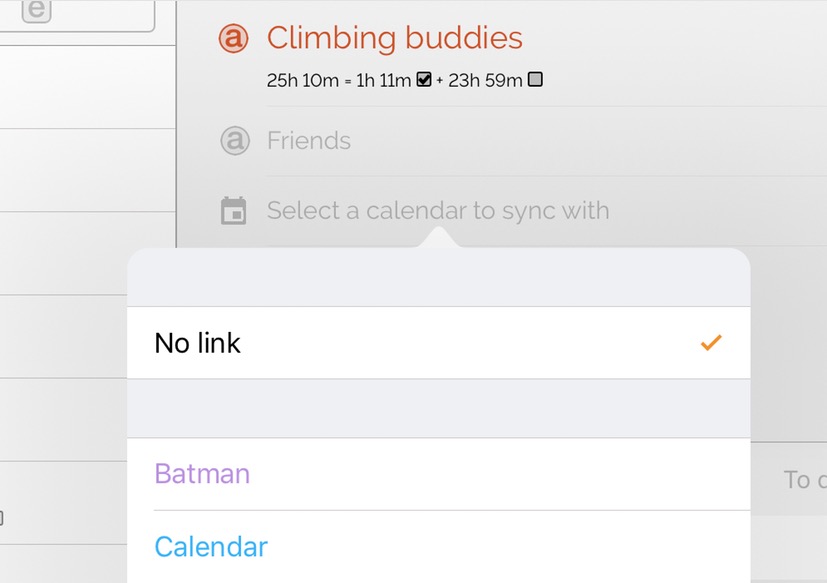Click the 1h 11m completed time

(x=383, y=80)
